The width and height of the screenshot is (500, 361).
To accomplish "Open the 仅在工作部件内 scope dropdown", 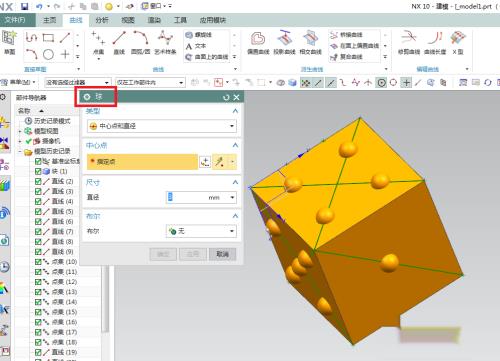I will coord(150,82).
